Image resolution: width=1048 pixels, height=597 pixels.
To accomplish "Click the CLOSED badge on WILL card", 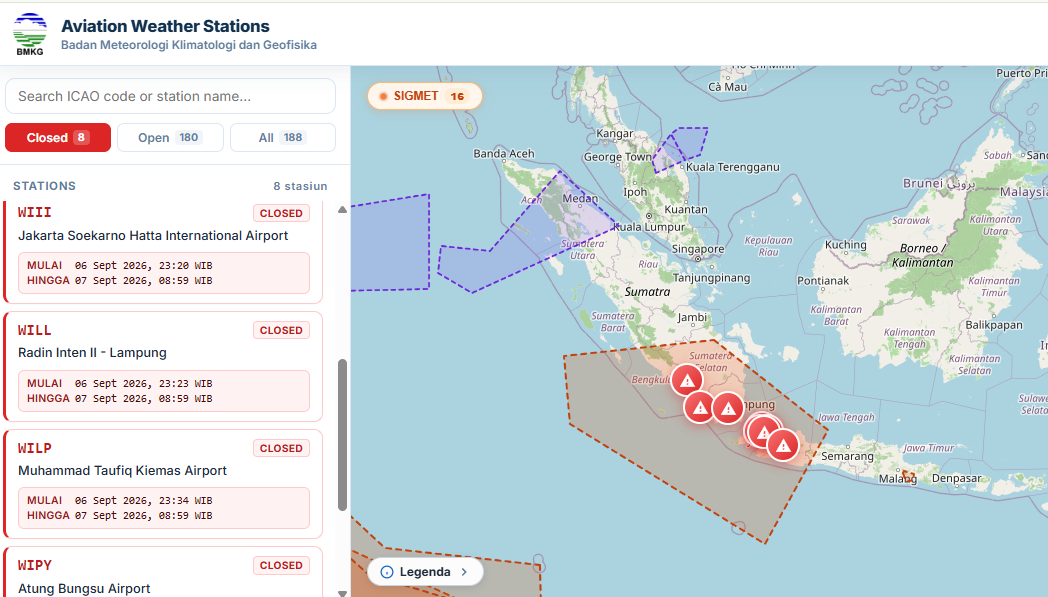I will pyautogui.click(x=281, y=330).
